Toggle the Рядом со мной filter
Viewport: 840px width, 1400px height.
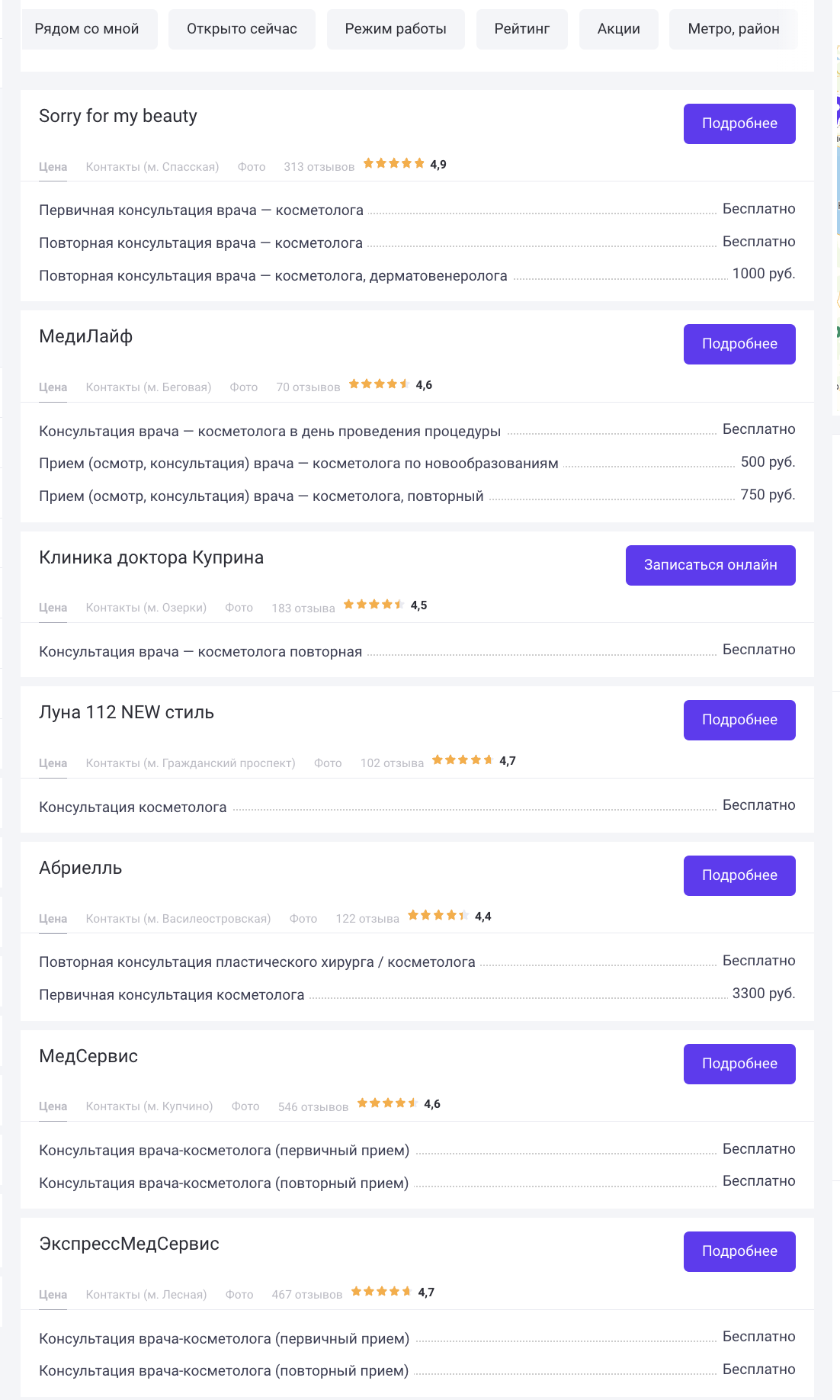(x=87, y=29)
